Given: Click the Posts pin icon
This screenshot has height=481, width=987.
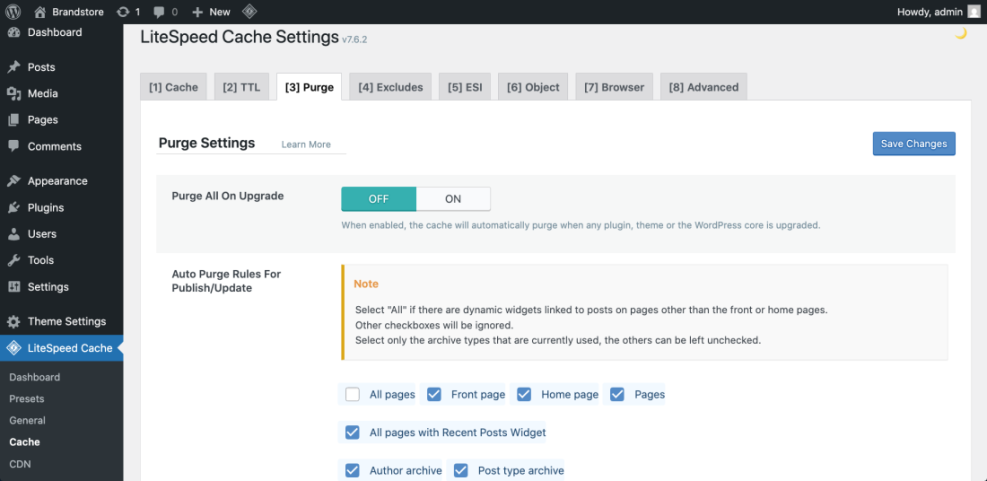Looking at the screenshot, I should click(14, 67).
